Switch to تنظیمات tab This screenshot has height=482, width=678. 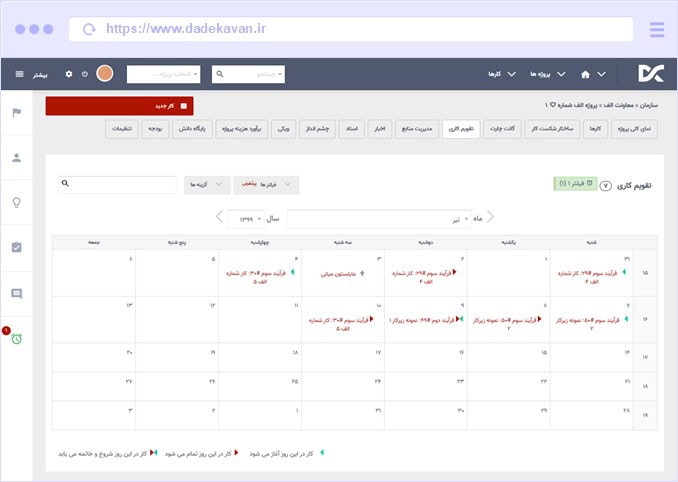click(122, 129)
